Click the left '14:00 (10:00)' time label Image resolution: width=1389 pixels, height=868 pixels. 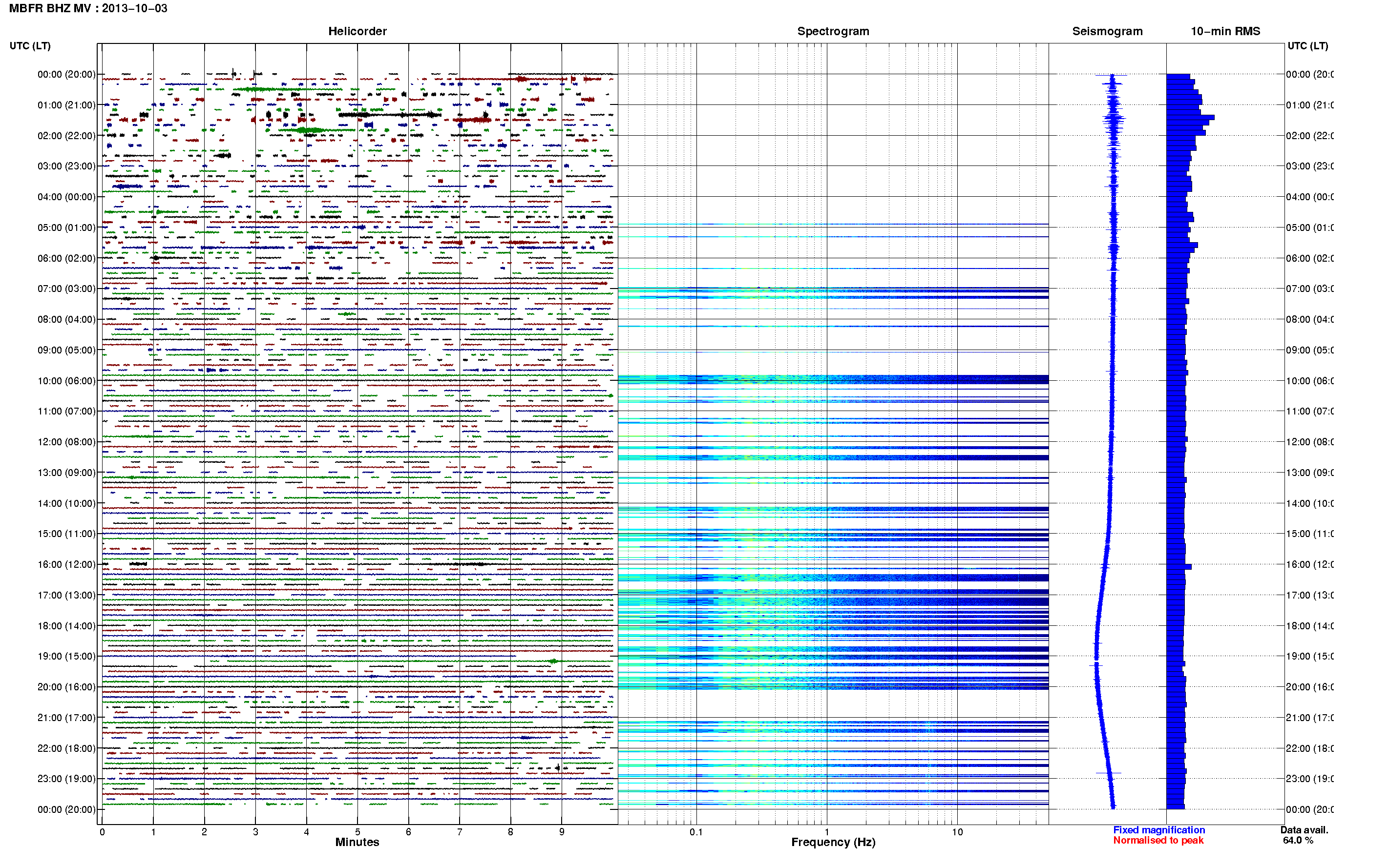tap(66, 503)
